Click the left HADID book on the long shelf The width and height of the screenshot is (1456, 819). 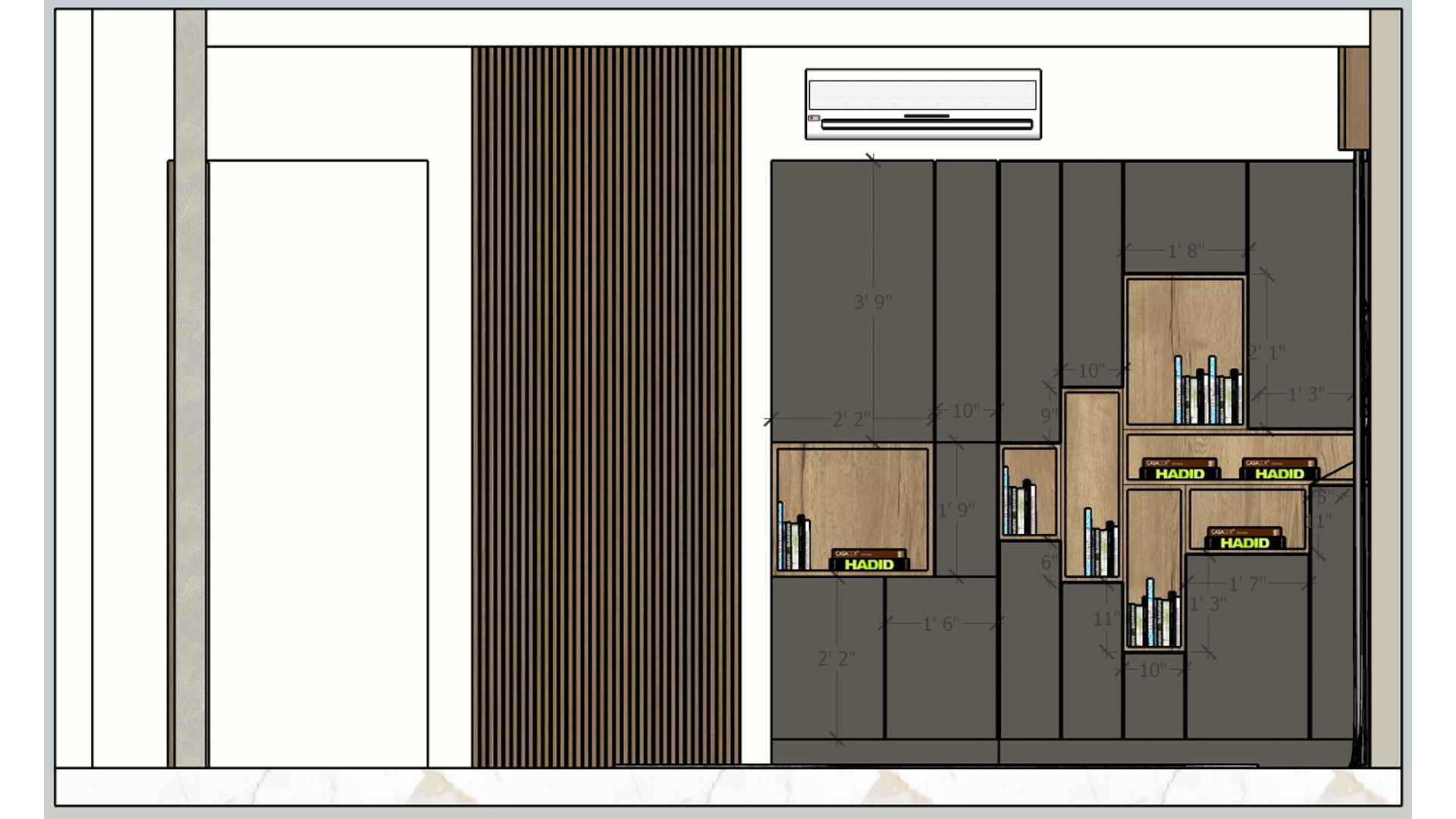pyautogui.click(x=1180, y=469)
